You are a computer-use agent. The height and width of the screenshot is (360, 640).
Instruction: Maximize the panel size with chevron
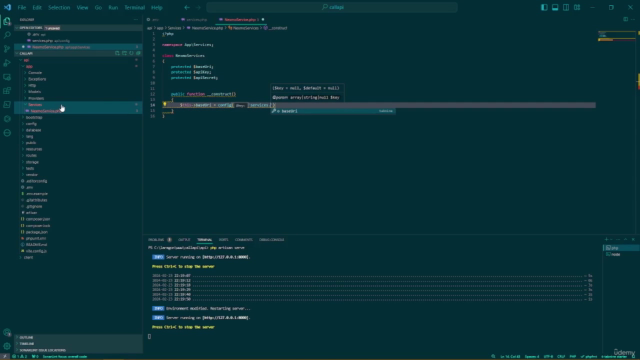click(625, 240)
